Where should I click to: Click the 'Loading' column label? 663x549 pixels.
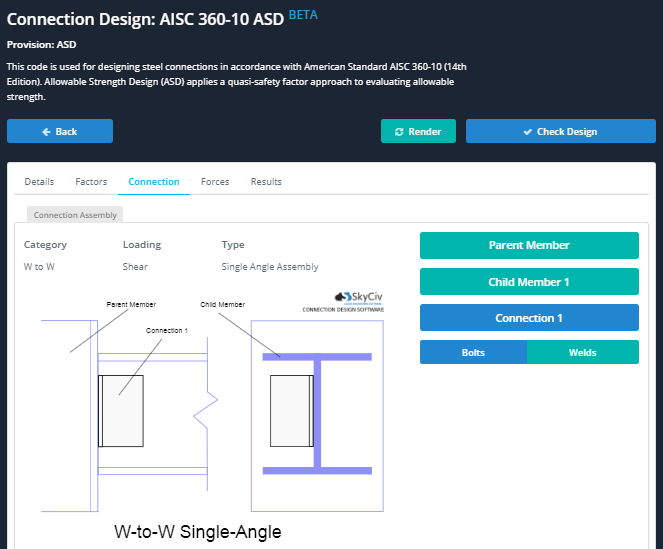coord(142,245)
